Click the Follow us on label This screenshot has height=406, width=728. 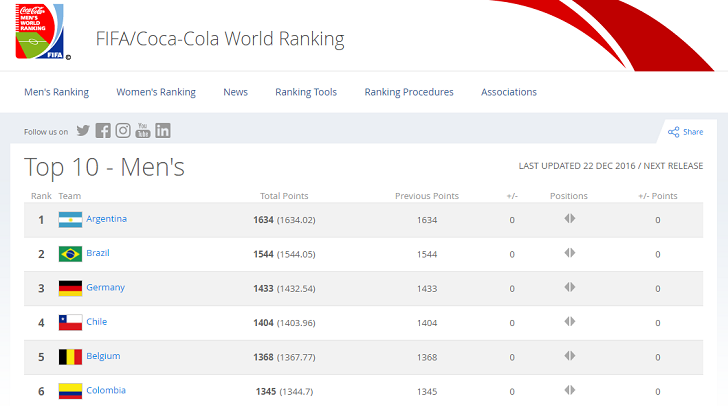pos(46,132)
